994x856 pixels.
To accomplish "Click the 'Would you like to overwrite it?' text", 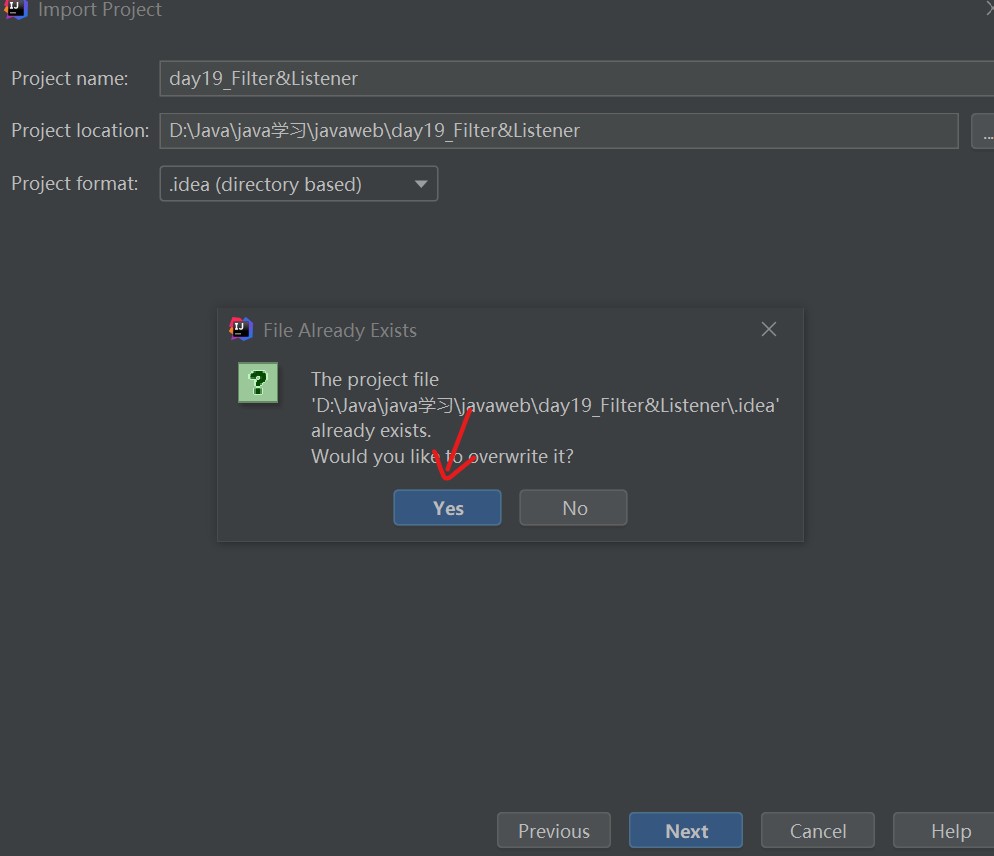I will [x=442, y=457].
